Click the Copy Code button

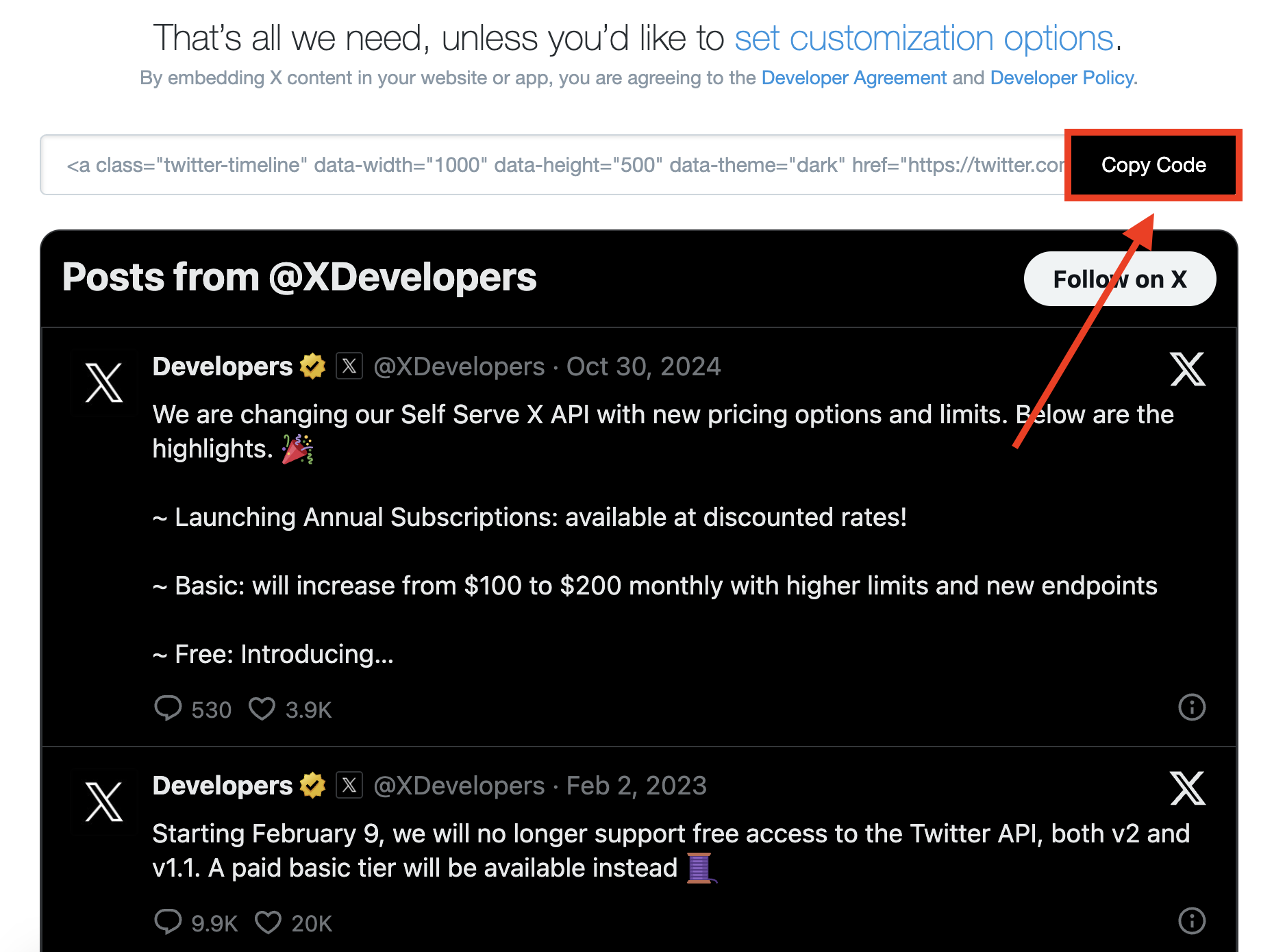[1153, 165]
